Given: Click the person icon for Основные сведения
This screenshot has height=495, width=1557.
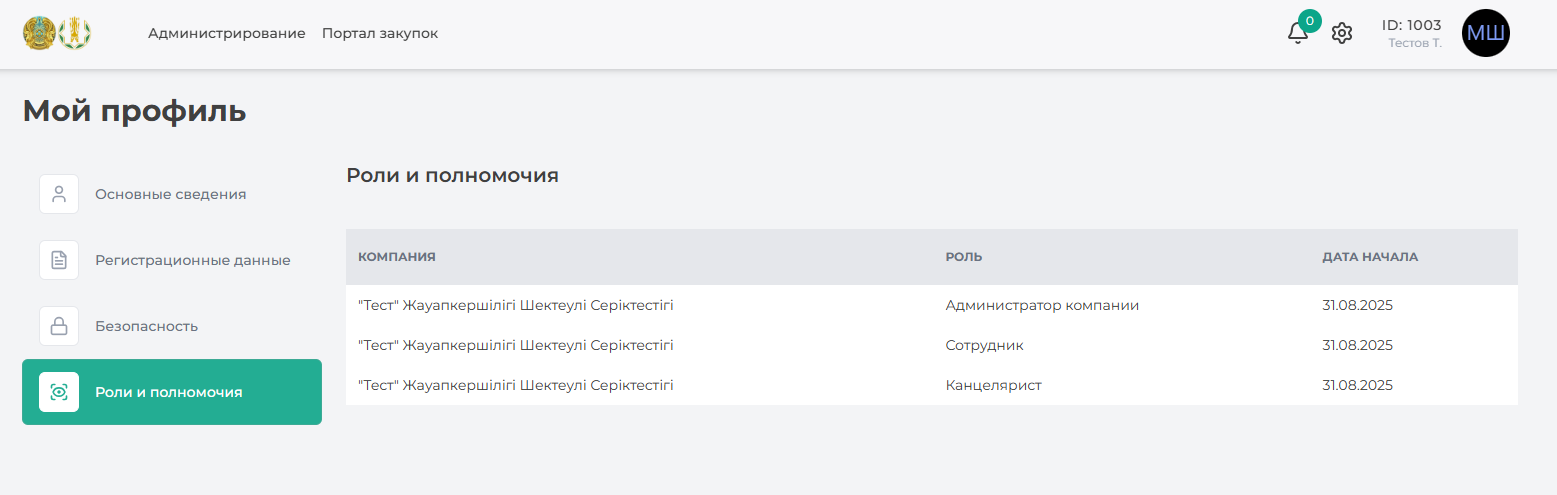Looking at the screenshot, I should click(59, 194).
